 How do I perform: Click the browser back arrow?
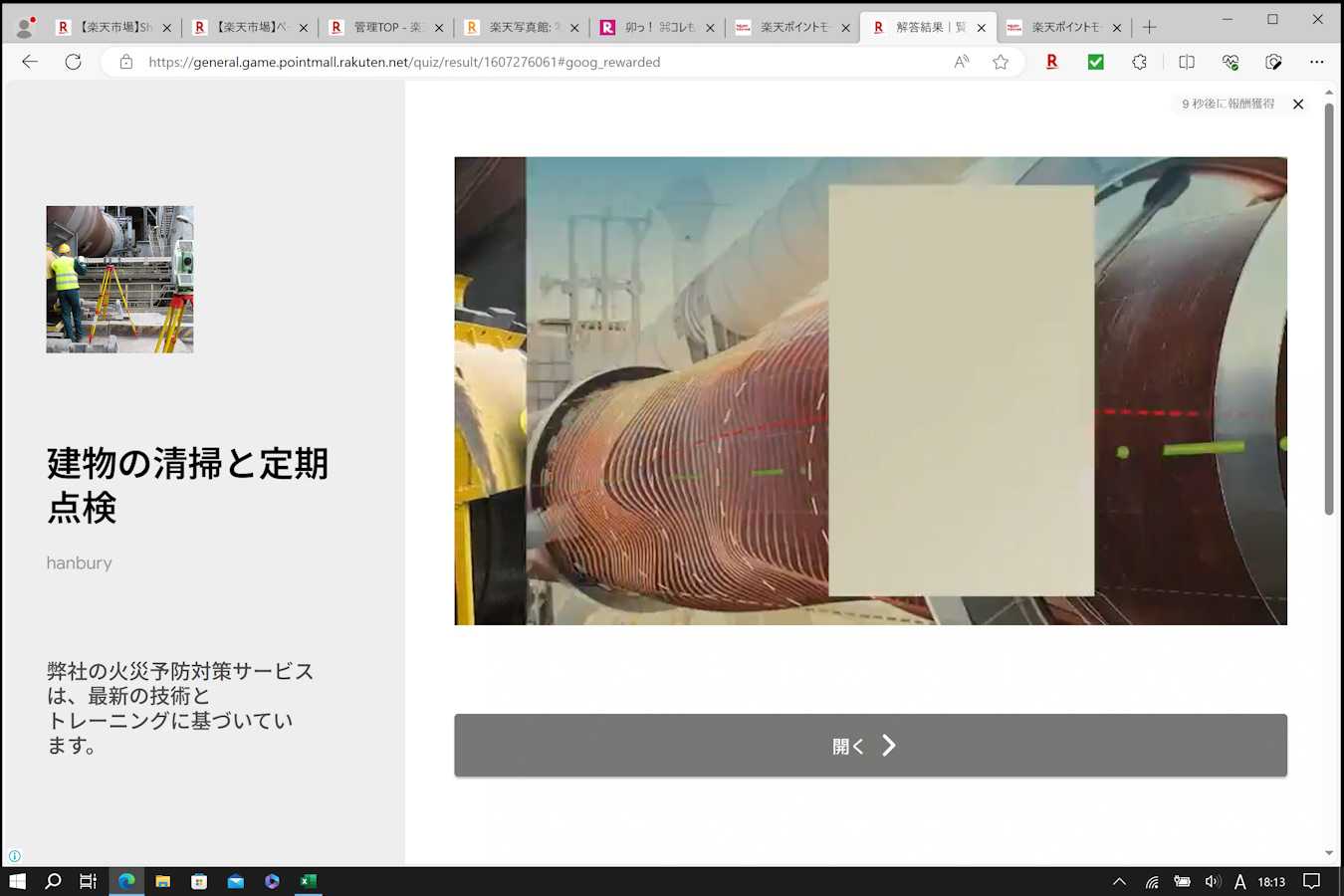30,62
